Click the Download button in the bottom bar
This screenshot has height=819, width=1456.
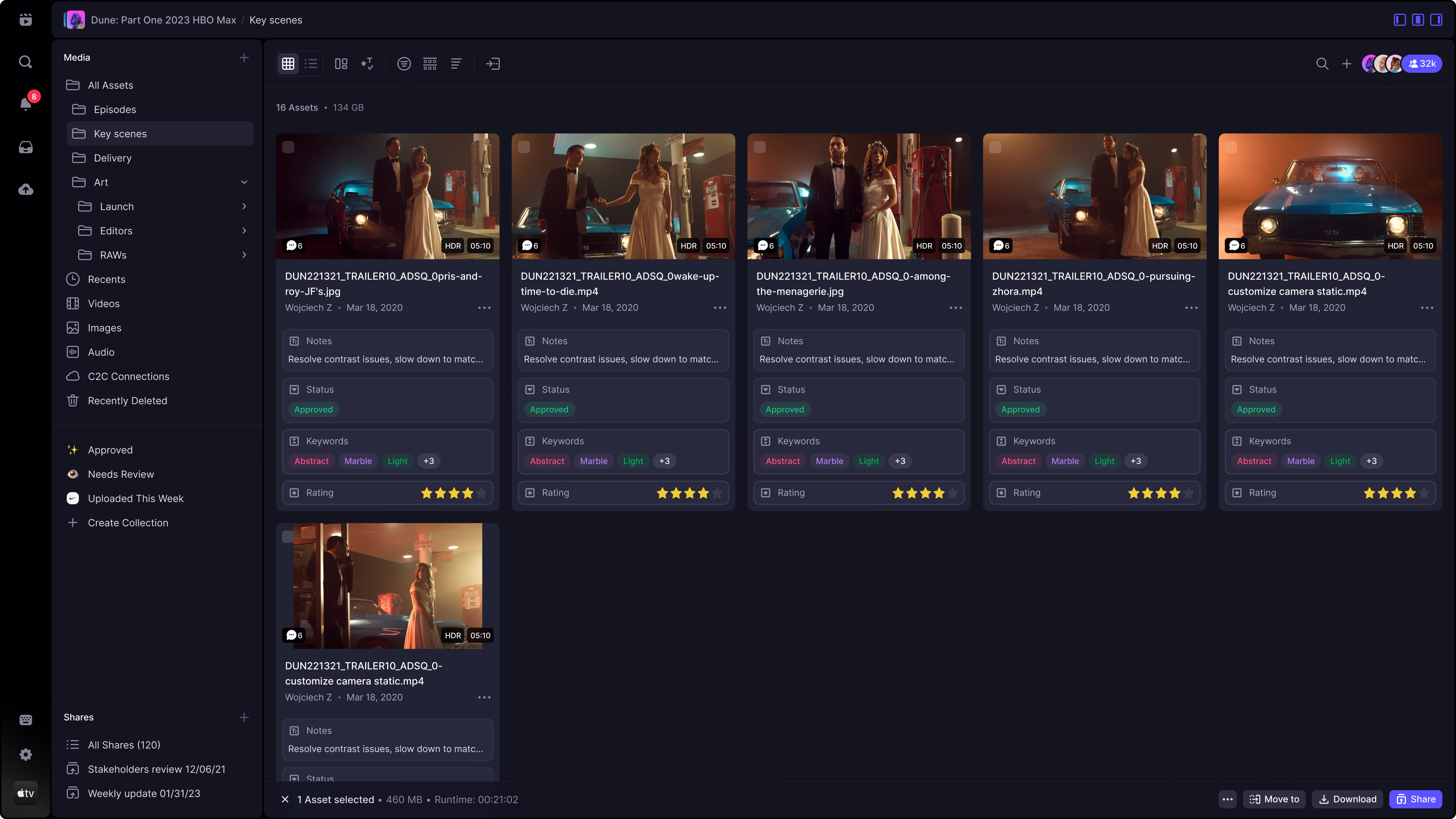coord(1348,799)
